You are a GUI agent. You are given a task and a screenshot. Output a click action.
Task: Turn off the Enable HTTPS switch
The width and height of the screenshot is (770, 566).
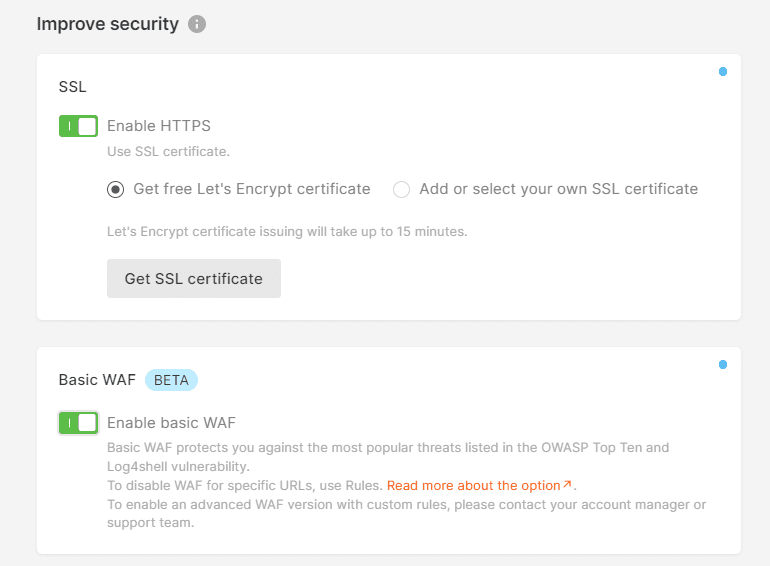[78, 126]
